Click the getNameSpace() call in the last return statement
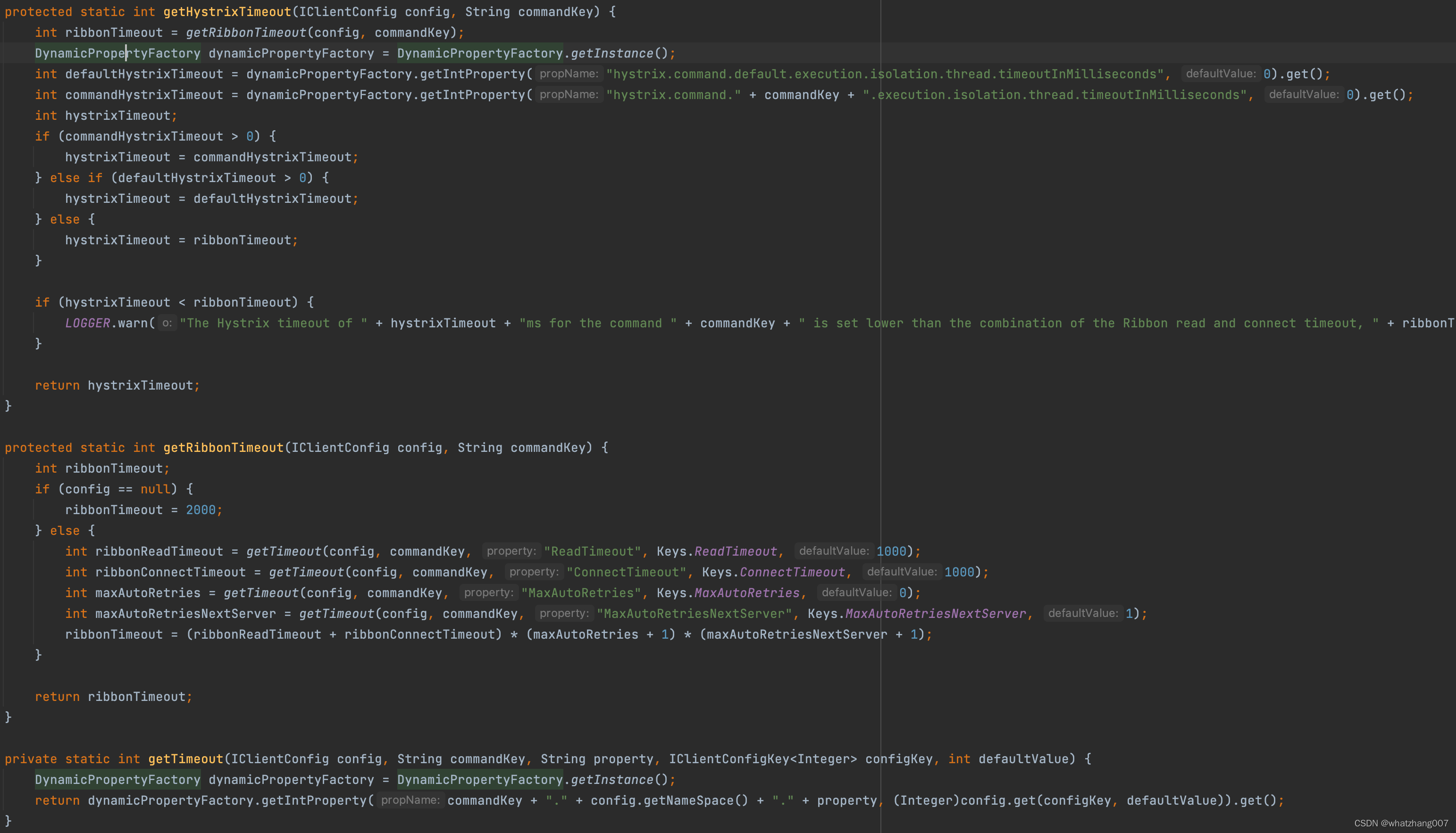1456x833 pixels. click(x=695, y=800)
